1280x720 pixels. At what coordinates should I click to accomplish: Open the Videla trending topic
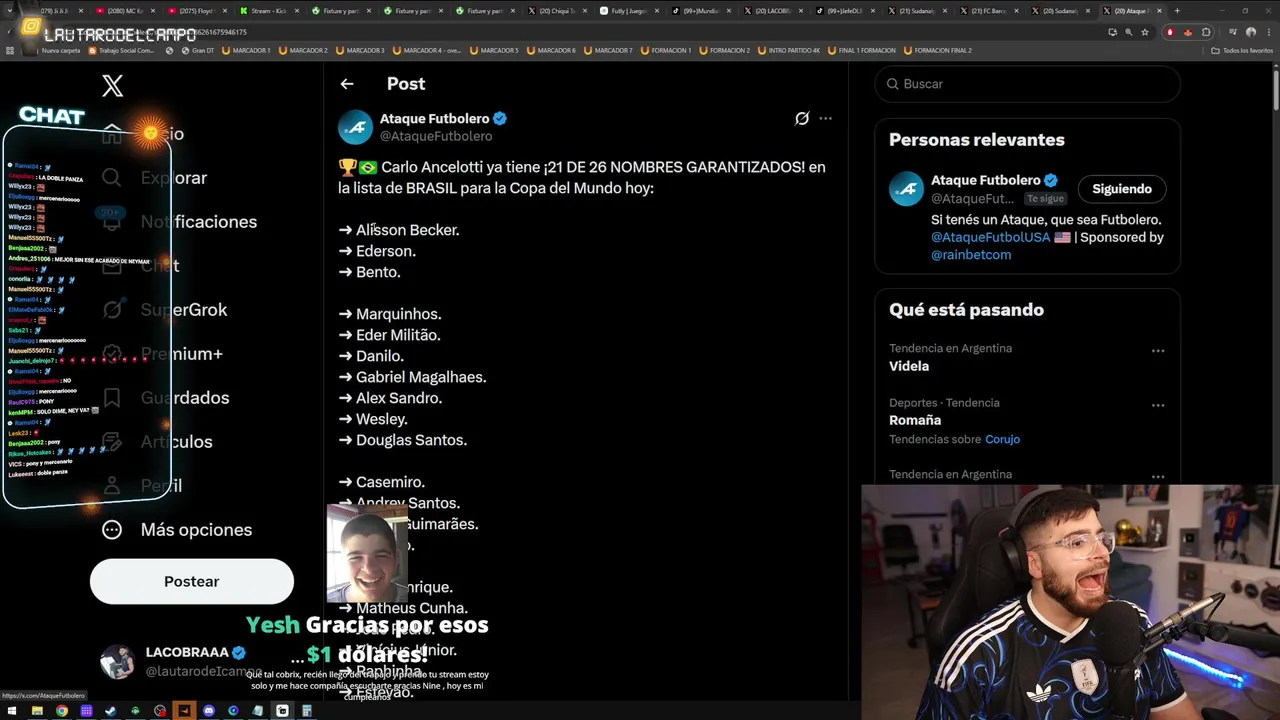pos(909,366)
